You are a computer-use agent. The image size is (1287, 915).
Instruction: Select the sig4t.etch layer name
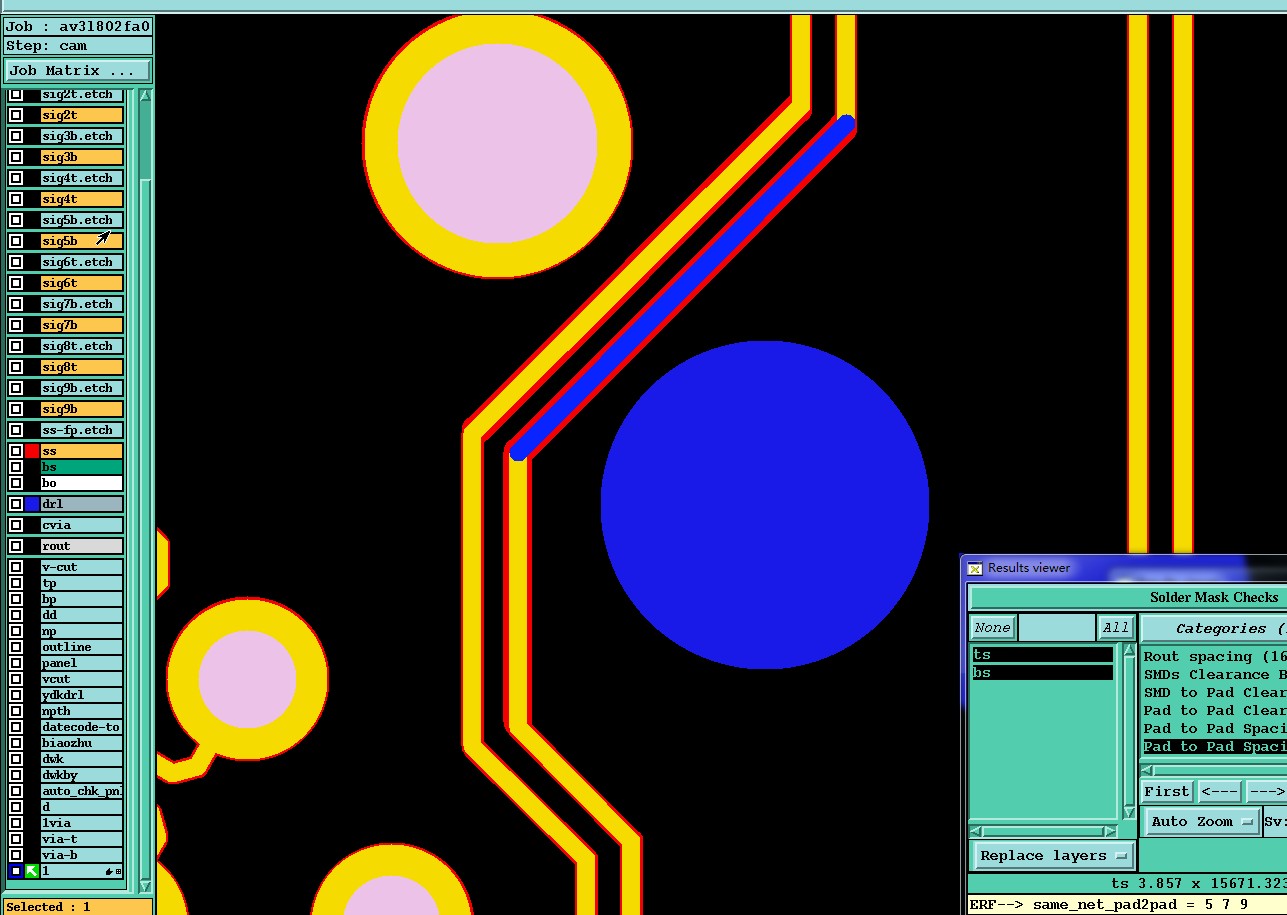tap(82, 178)
